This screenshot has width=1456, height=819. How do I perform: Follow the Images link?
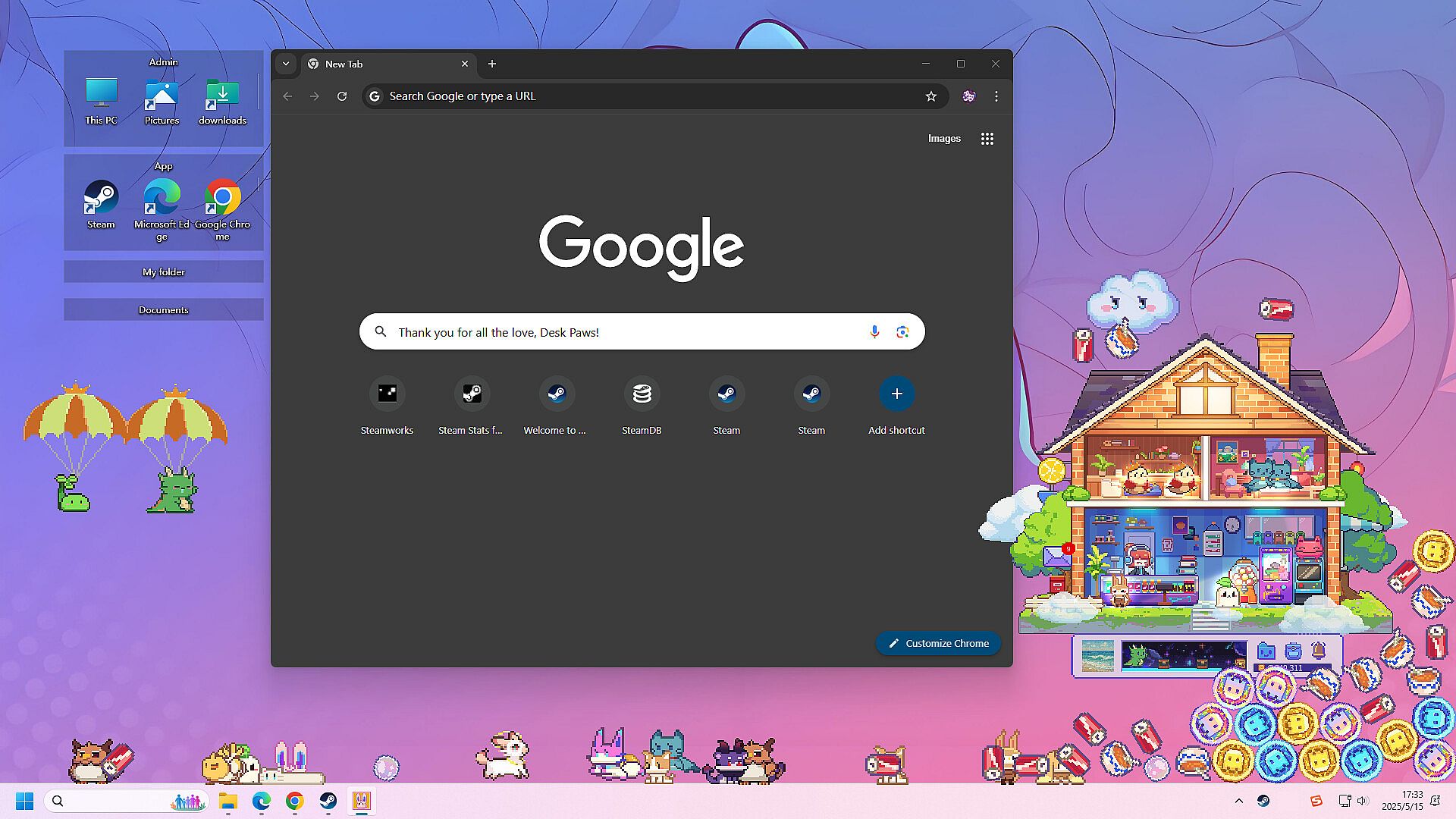coord(944,139)
